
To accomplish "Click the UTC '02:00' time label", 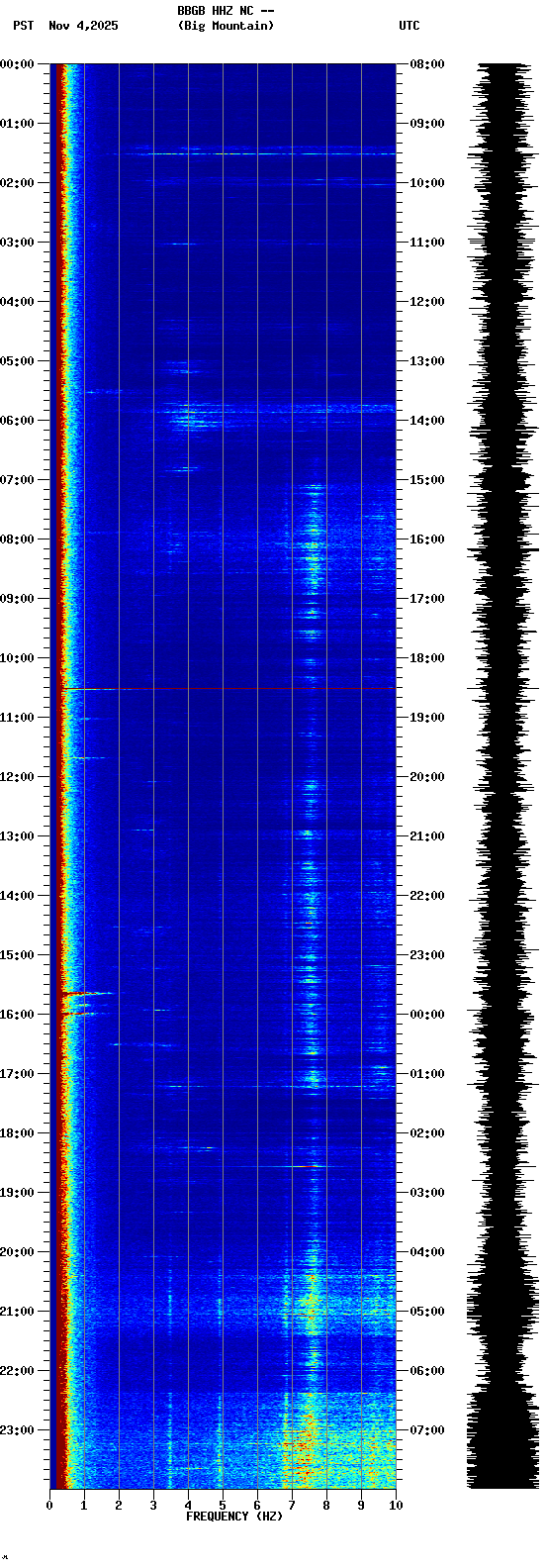I will (x=427, y=1133).
